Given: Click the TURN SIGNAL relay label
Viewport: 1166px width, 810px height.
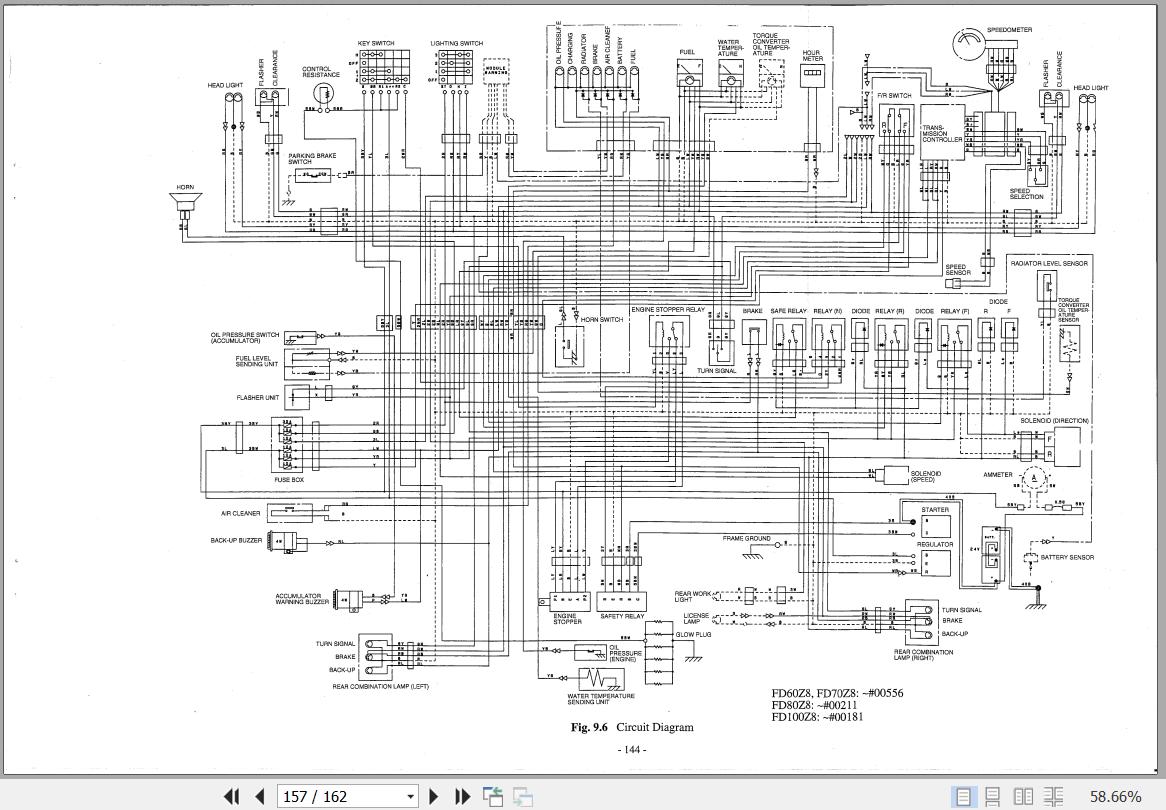Looking at the screenshot, I should (717, 370).
